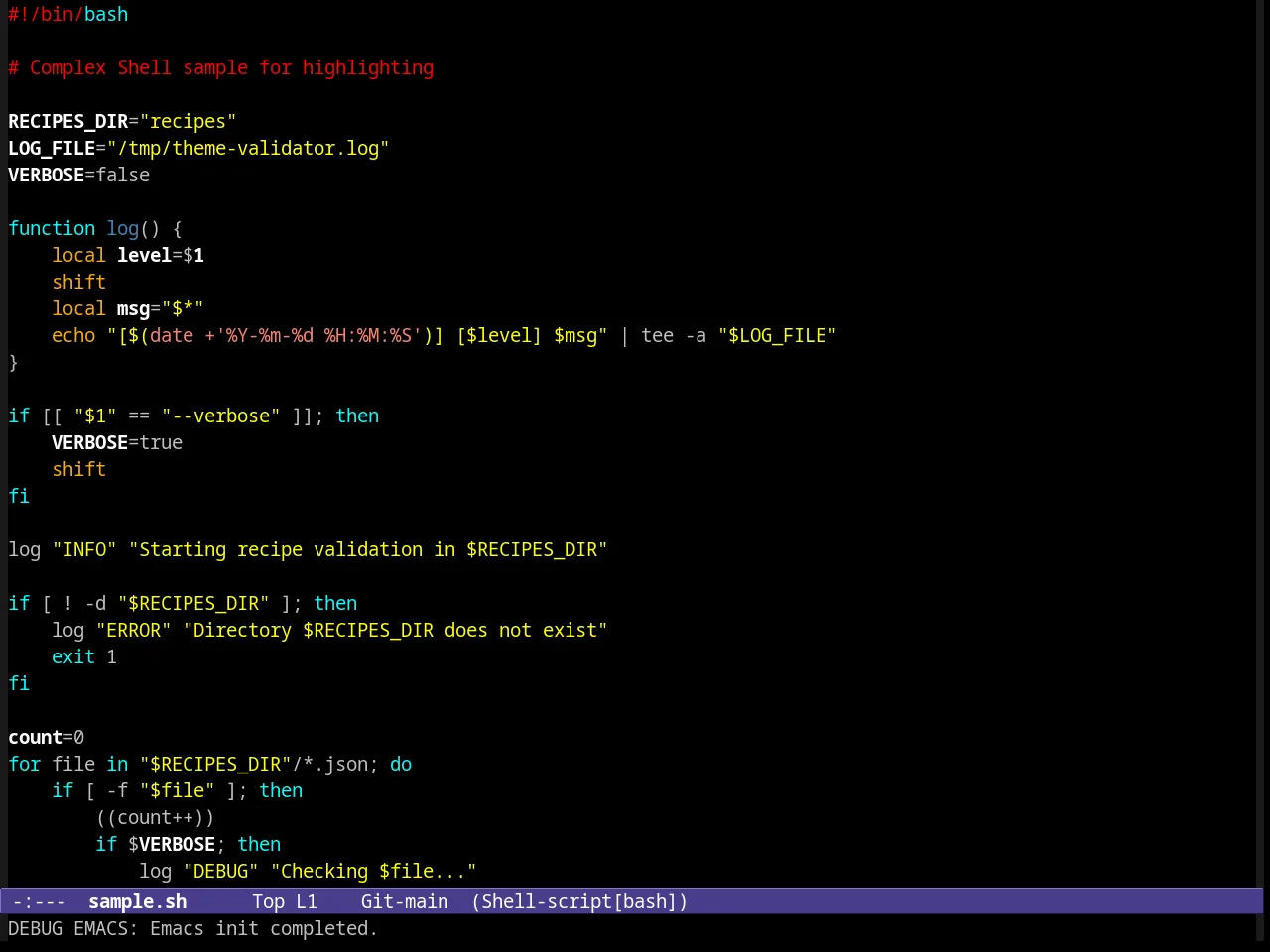1270x952 pixels.
Task: Click the "Checking $file..." string
Action: pos(374,871)
